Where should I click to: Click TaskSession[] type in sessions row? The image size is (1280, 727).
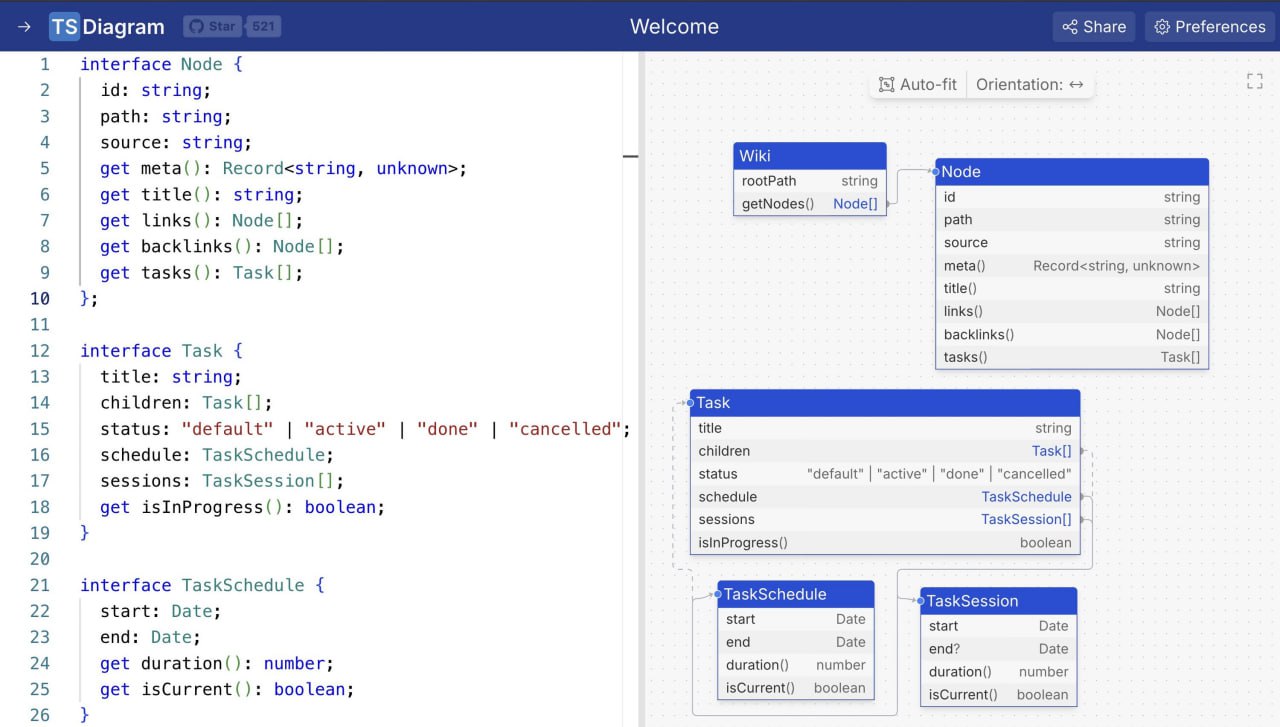1026,520
